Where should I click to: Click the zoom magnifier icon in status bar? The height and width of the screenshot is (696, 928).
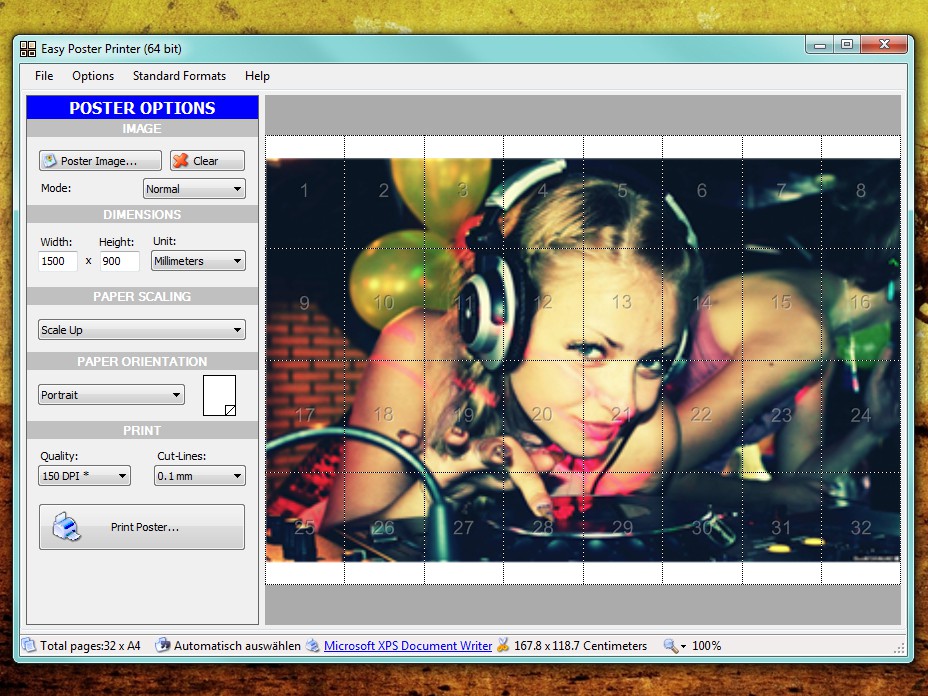pyautogui.click(x=671, y=646)
